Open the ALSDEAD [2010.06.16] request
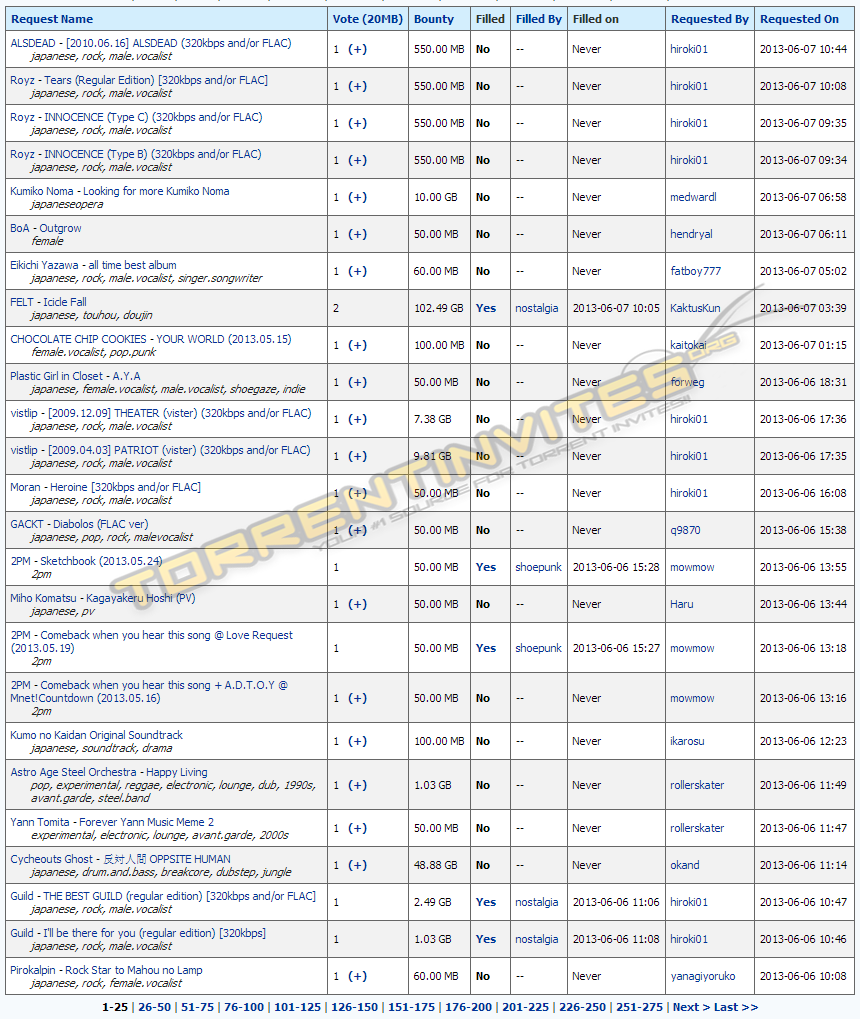Screen dimensions: 860x1019 [x=151, y=44]
